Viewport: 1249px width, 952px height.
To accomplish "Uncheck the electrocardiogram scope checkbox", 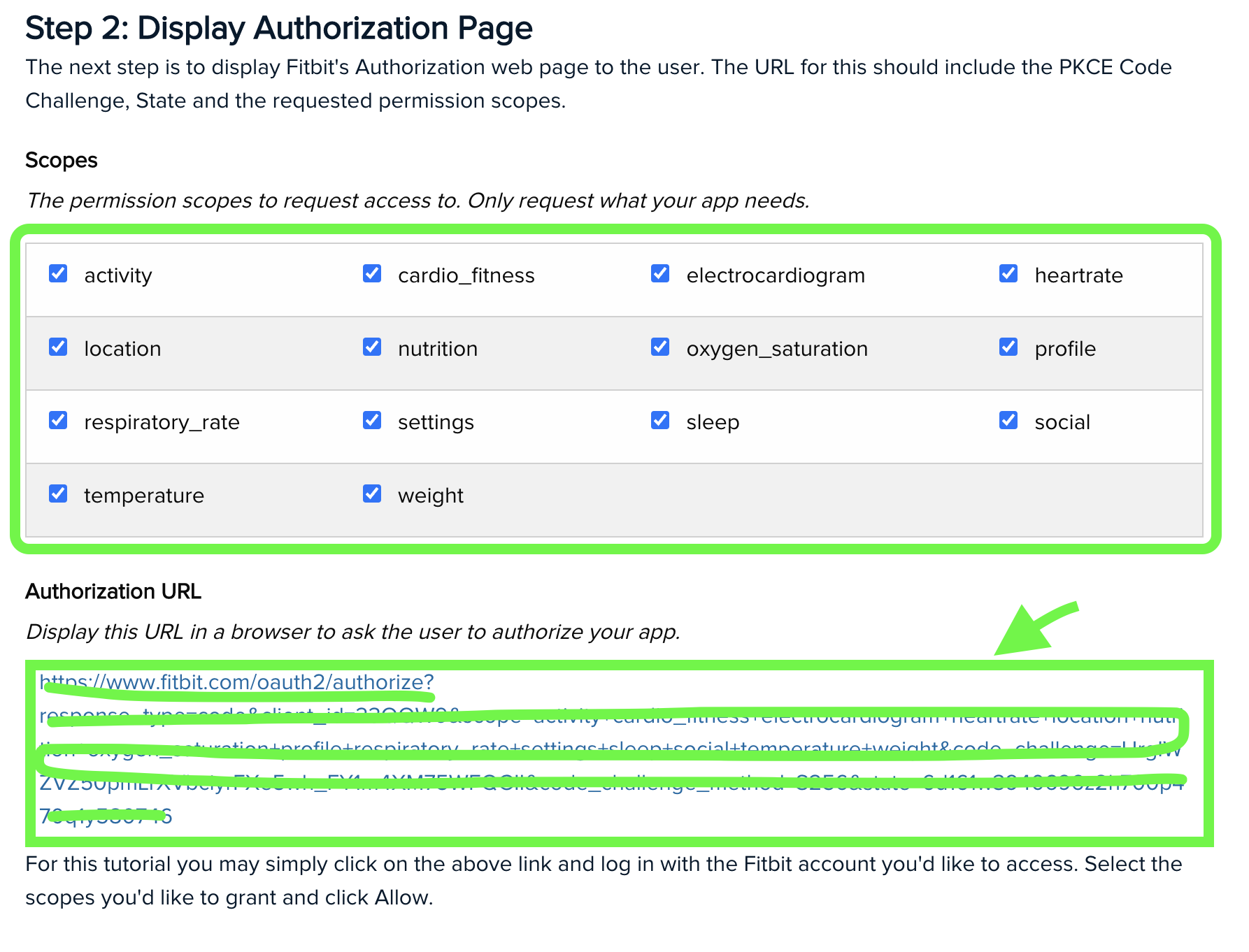I will (x=660, y=273).
